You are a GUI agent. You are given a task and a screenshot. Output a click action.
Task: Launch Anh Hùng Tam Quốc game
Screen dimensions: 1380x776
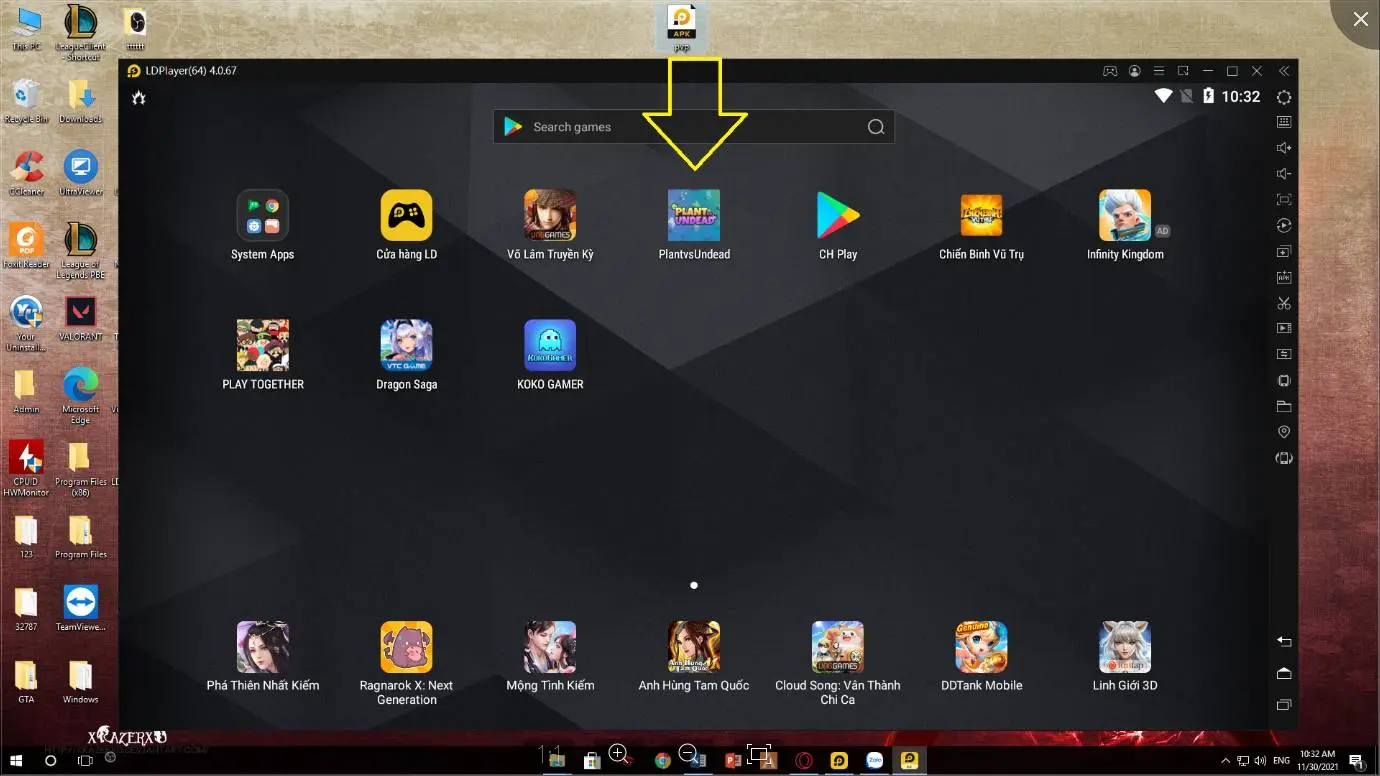(x=694, y=656)
